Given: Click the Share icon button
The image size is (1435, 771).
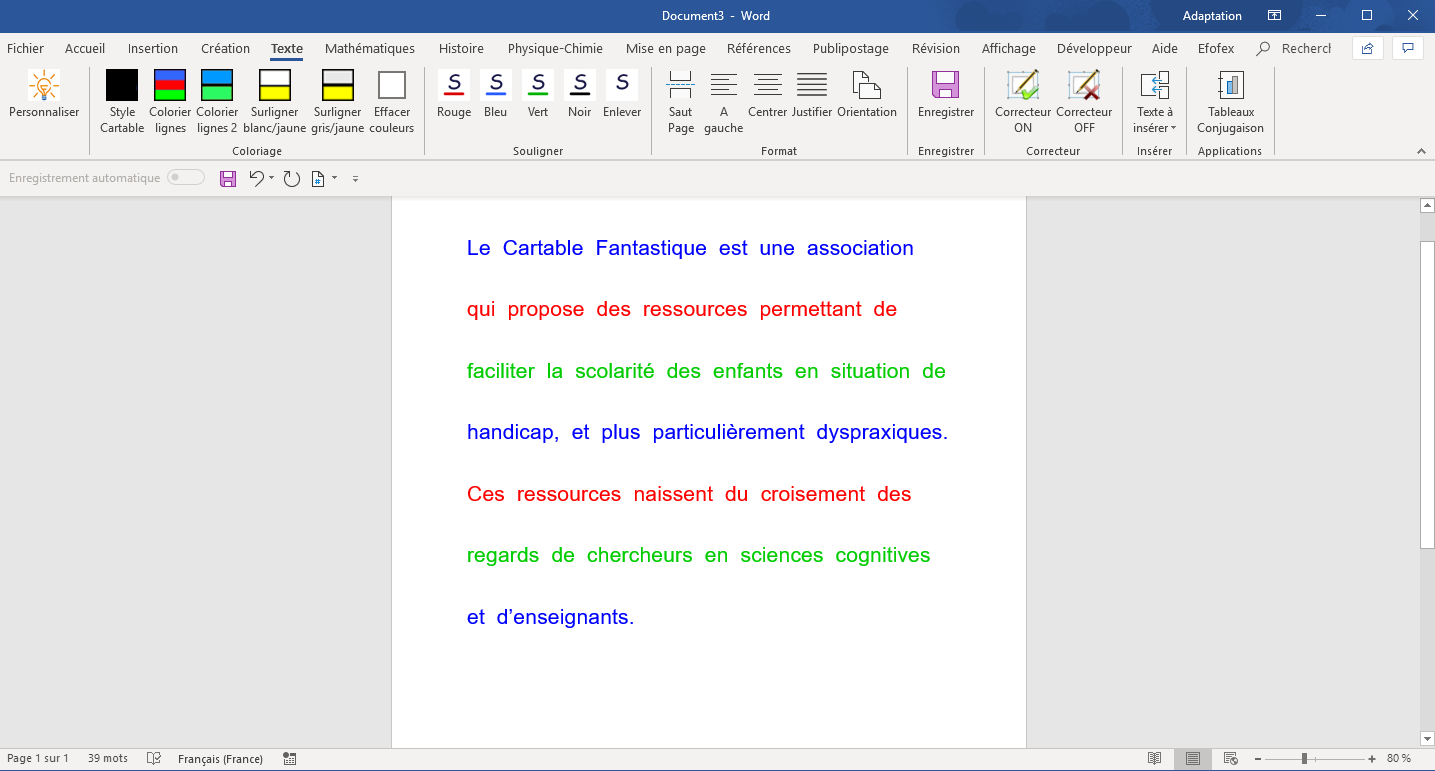Looking at the screenshot, I should (x=1368, y=48).
